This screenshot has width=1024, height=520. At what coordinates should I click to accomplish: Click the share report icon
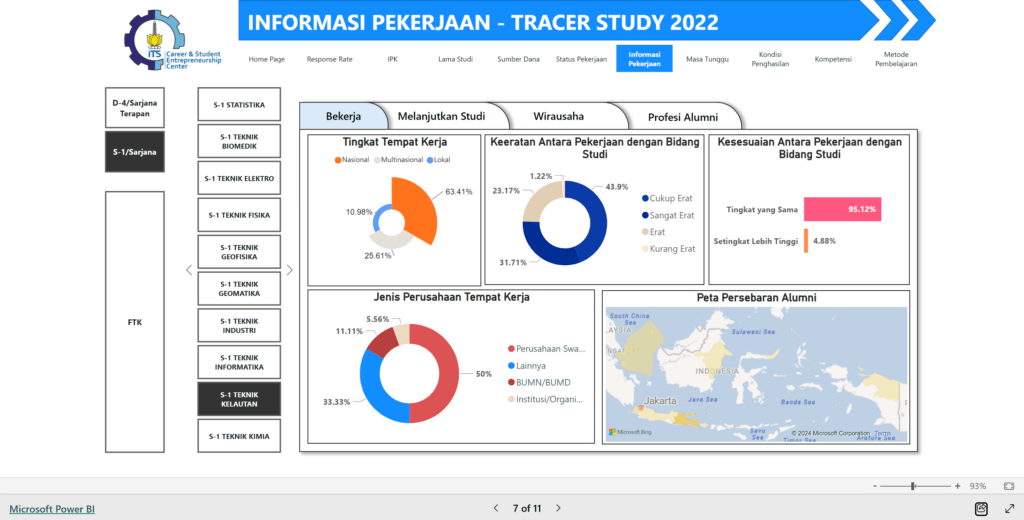point(981,508)
